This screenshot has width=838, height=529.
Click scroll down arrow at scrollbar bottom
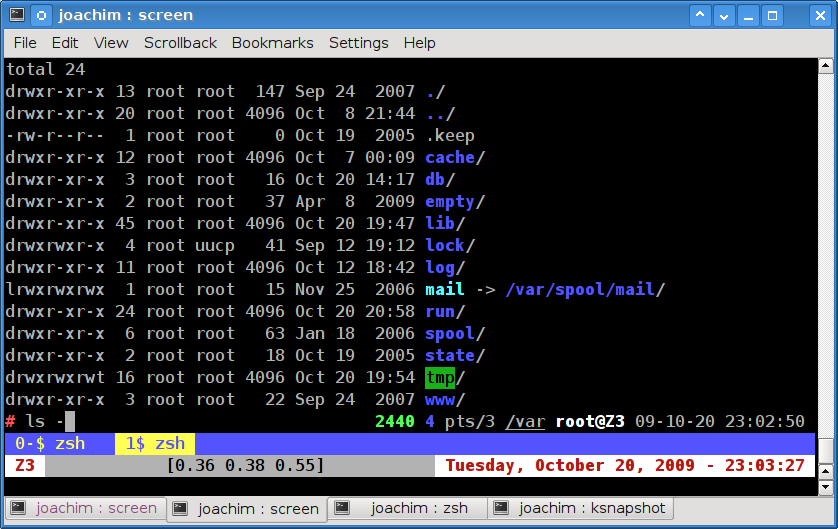pyautogui.click(x=826, y=487)
